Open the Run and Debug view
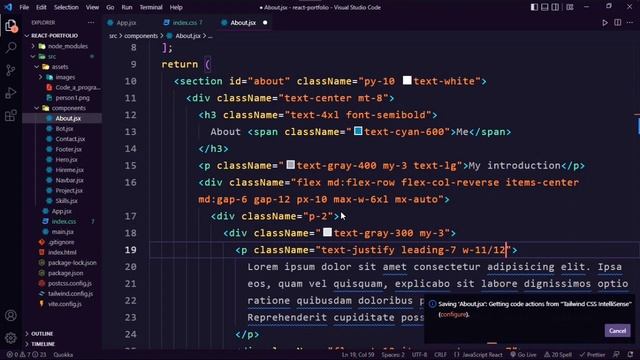640x360 pixels. [11, 93]
